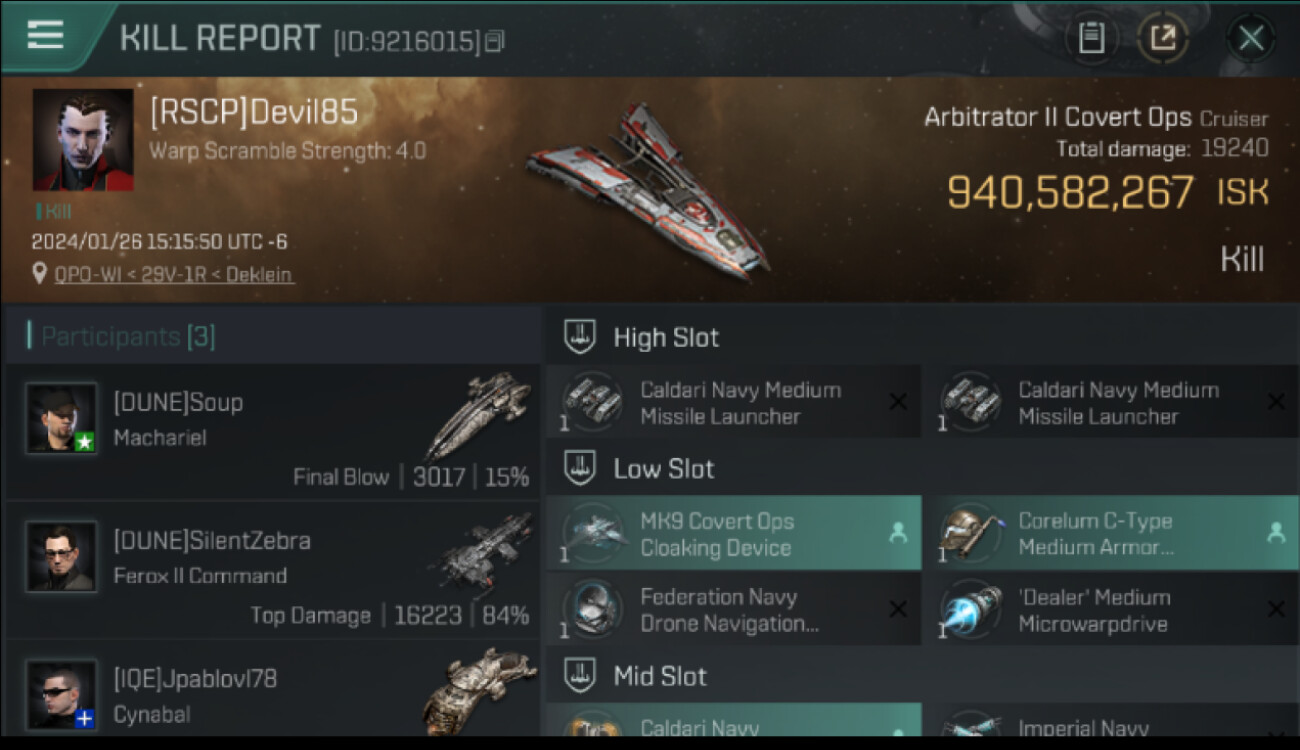Click first Caldari Navy Medium Missile Launcher icon
The width and height of the screenshot is (1300, 750).
tap(594, 402)
